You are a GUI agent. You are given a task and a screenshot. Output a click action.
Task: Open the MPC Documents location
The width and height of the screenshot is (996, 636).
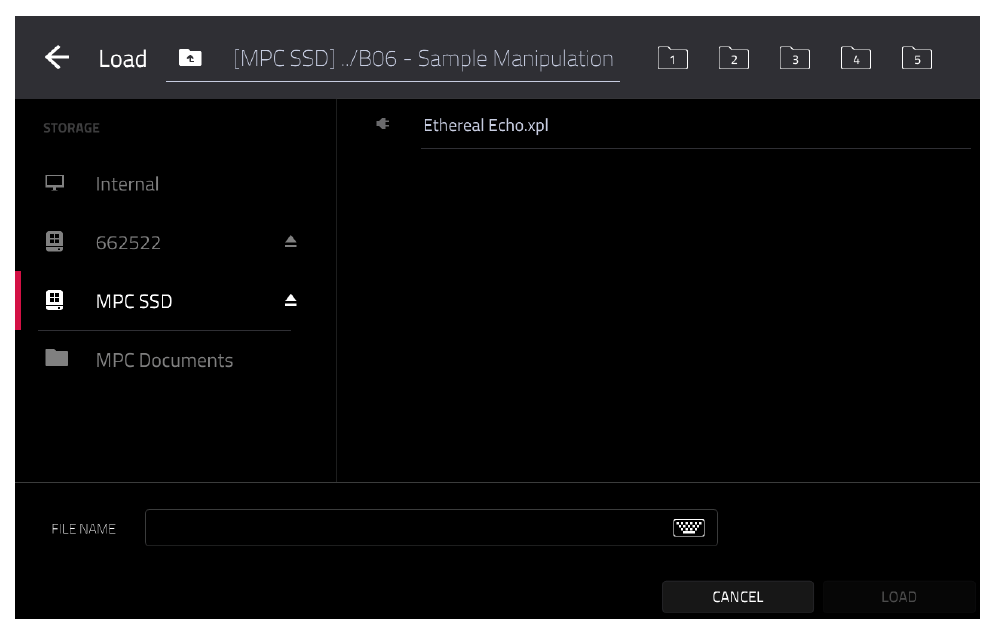pyautogui.click(x=164, y=360)
